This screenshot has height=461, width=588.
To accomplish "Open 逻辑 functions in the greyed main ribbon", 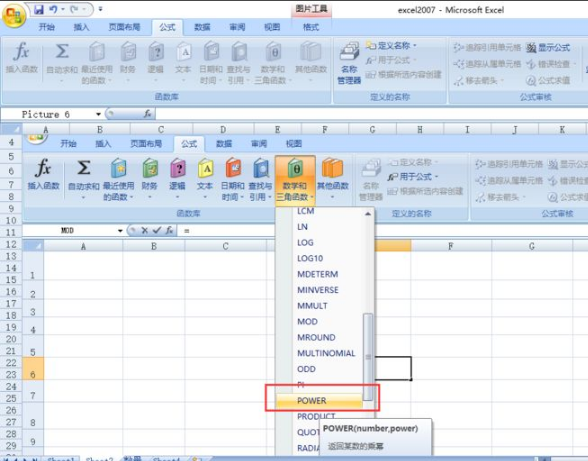I will [x=156, y=62].
